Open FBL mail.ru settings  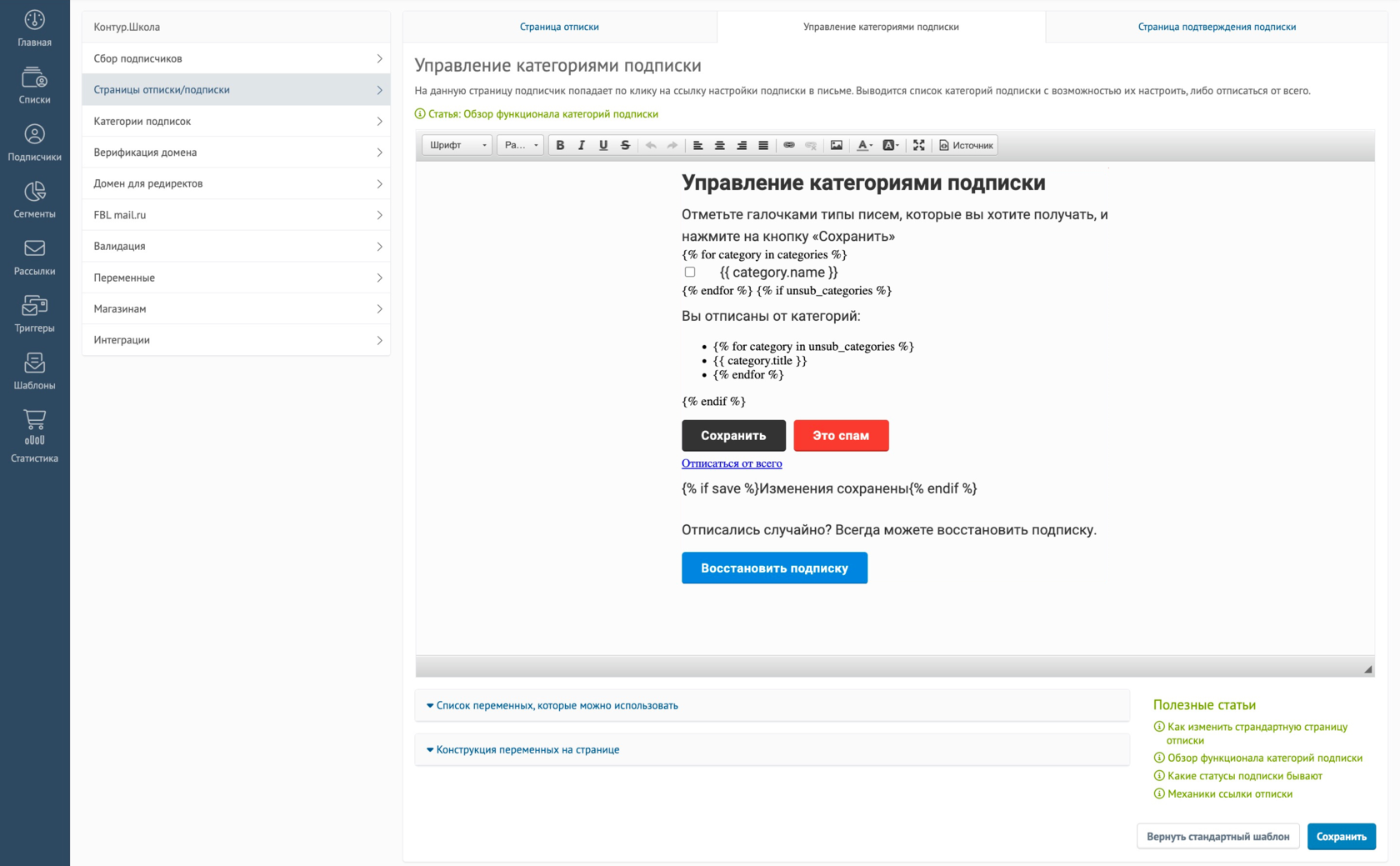(236, 214)
